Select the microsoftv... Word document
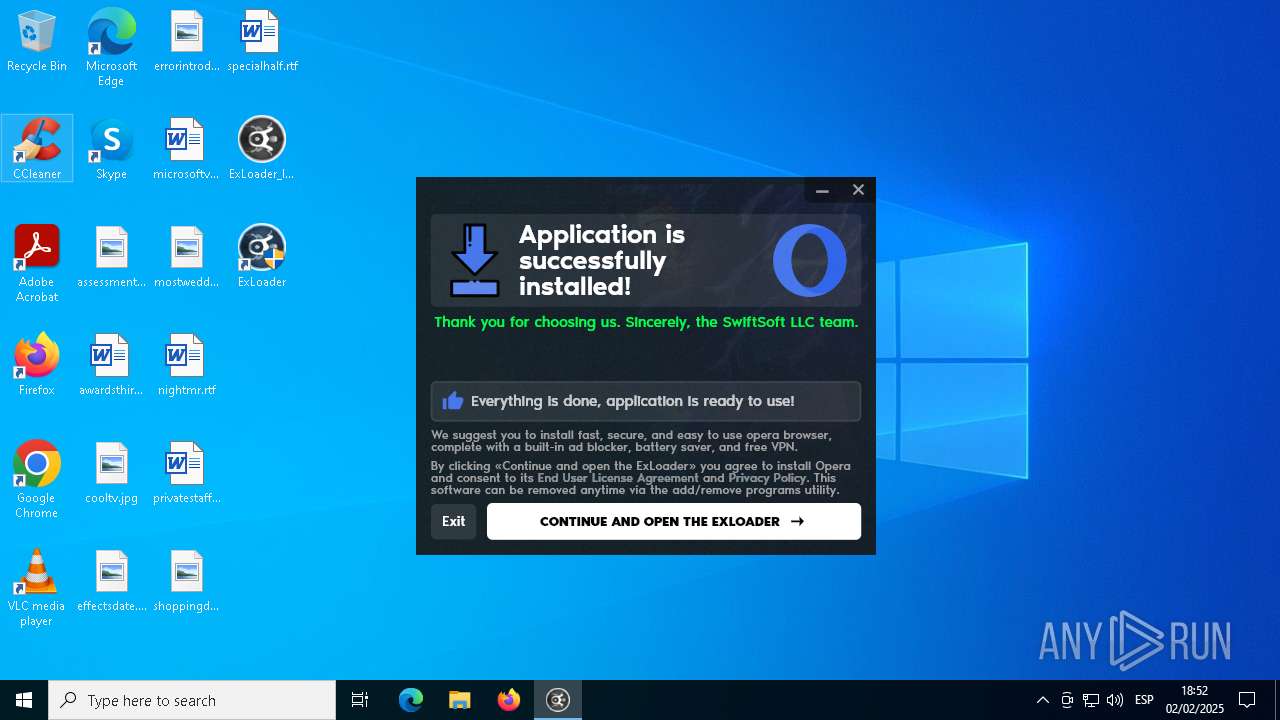This screenshot has width=1280, height=720. coord(186,148)
